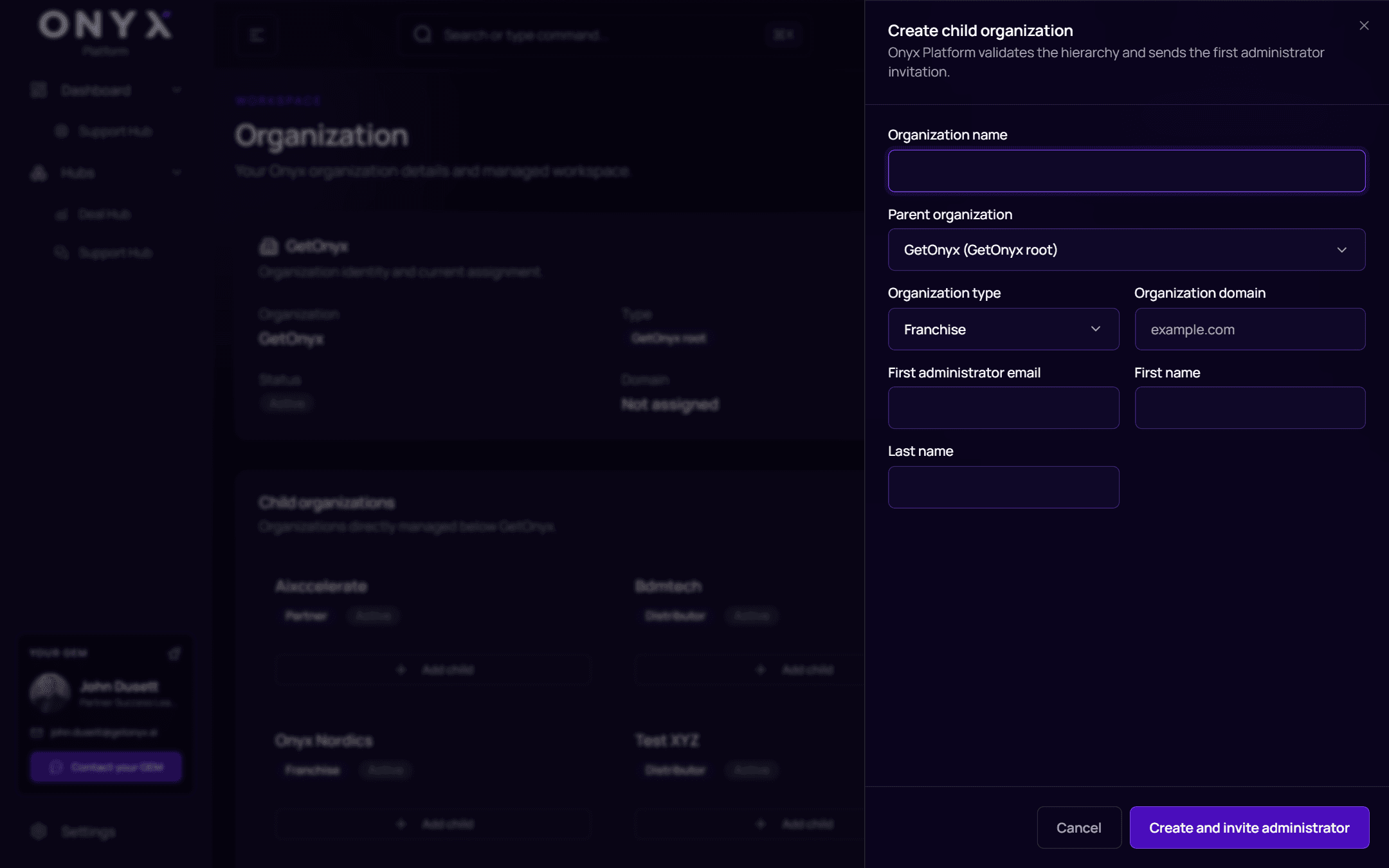Image resolution: width=1389 pixels, height=868 pixels.
Task: Click Add child under Test XYZ
Action: (x=795, y=824)
